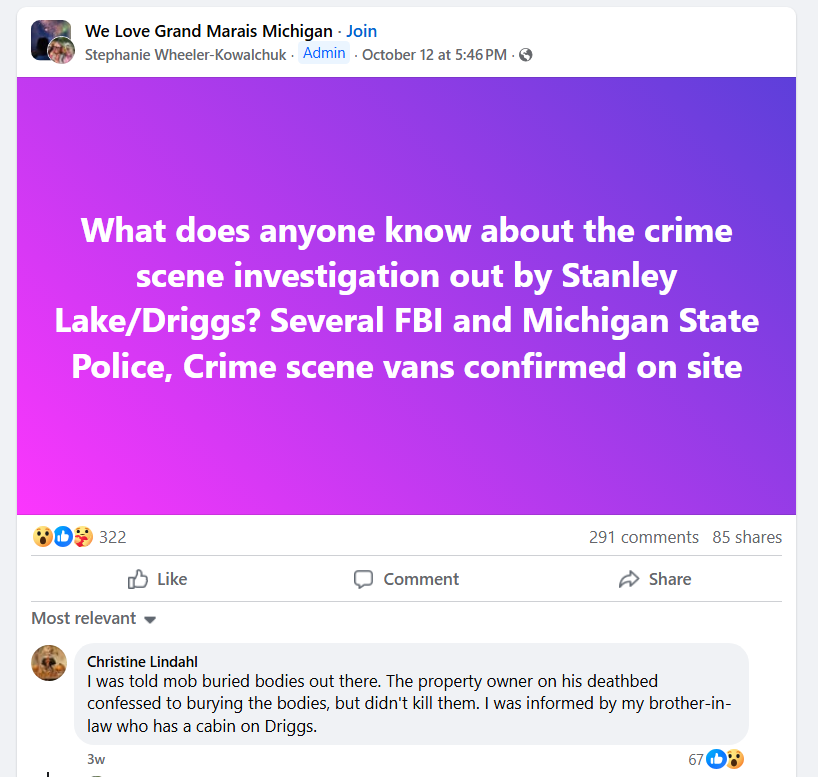818x777 pixels.
Task: Click the group avatar image
Action: tap(51, 41)
